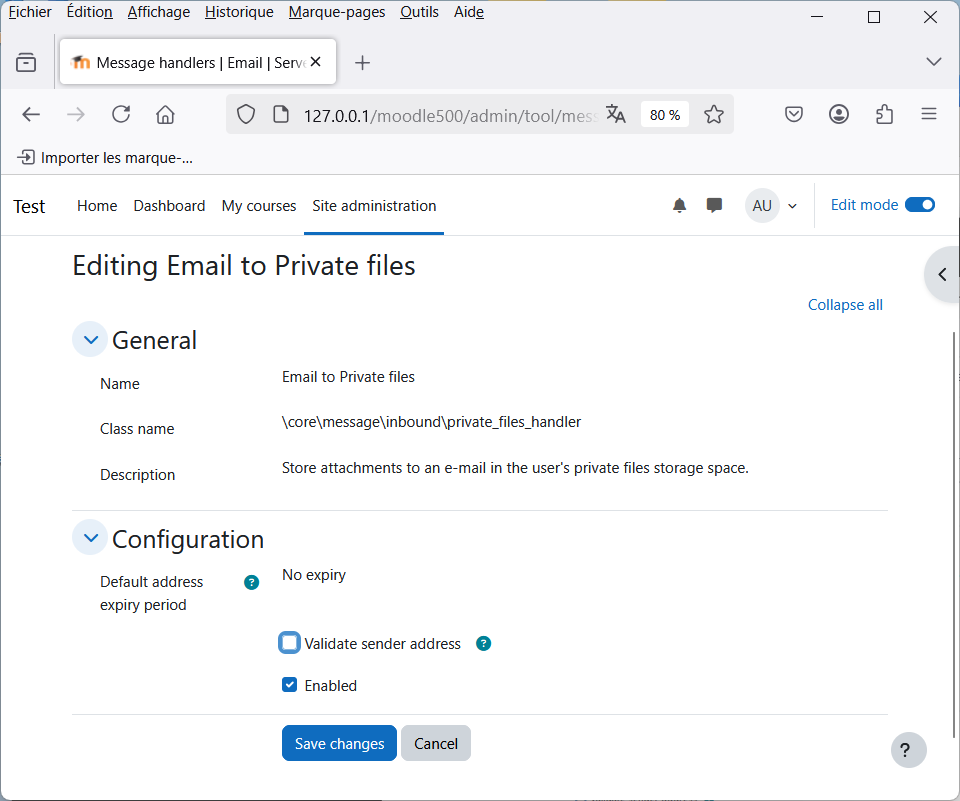Click the 80 % zoom level indicator

(665, 115)
